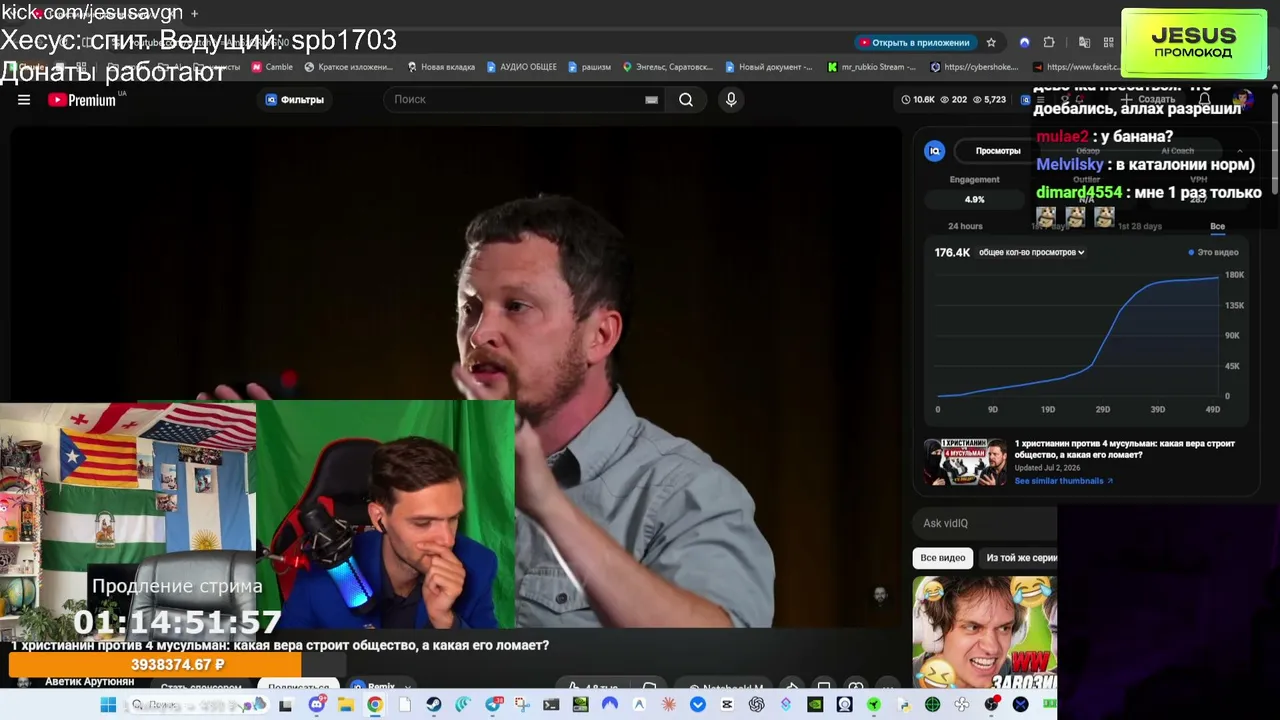Open the vidIQ Фильтры filters button
The image size is (1280, 720).
point(294,100)
